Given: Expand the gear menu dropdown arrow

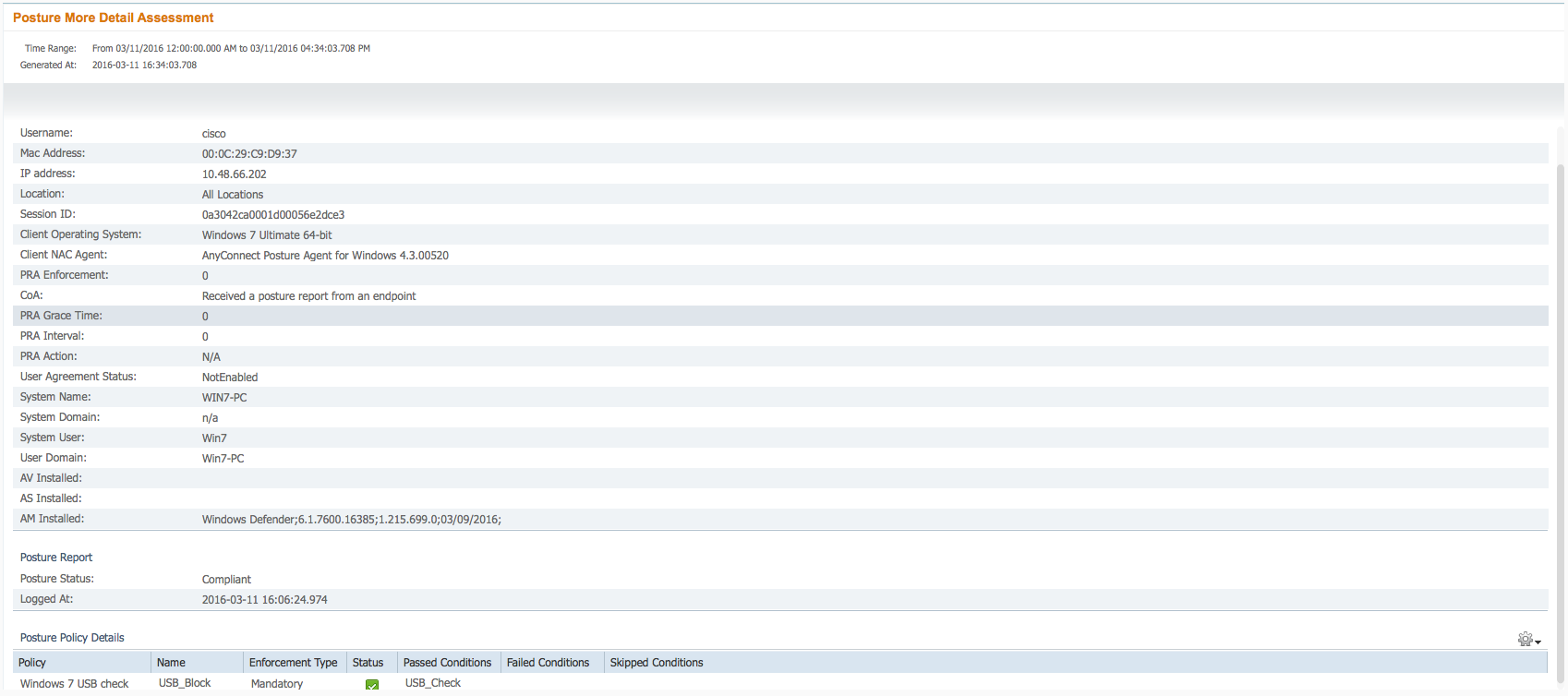Looking at the screenshot, I should (1538, 642).
